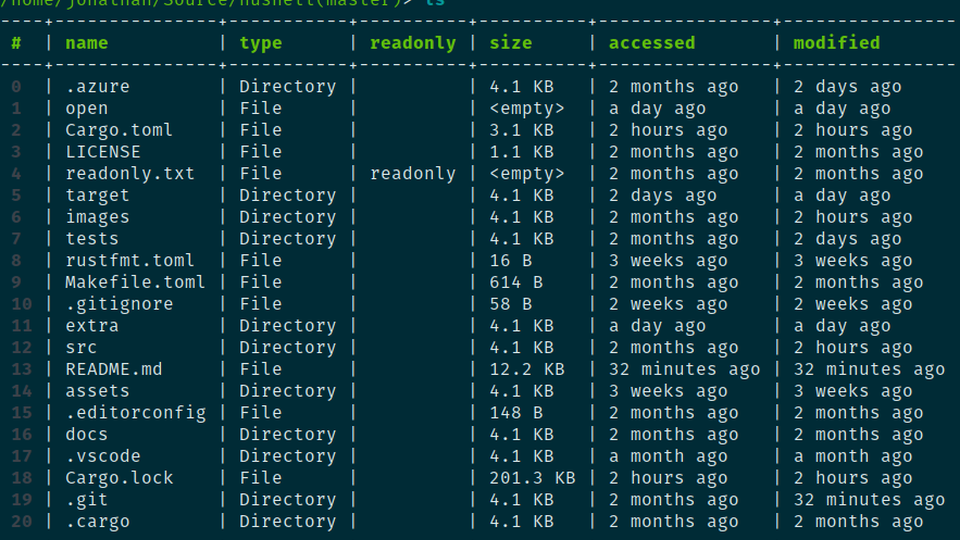The height and width of the screenshot is (540, 960).
Task: Click the 'accessed' column header
Action: point(651,43)
